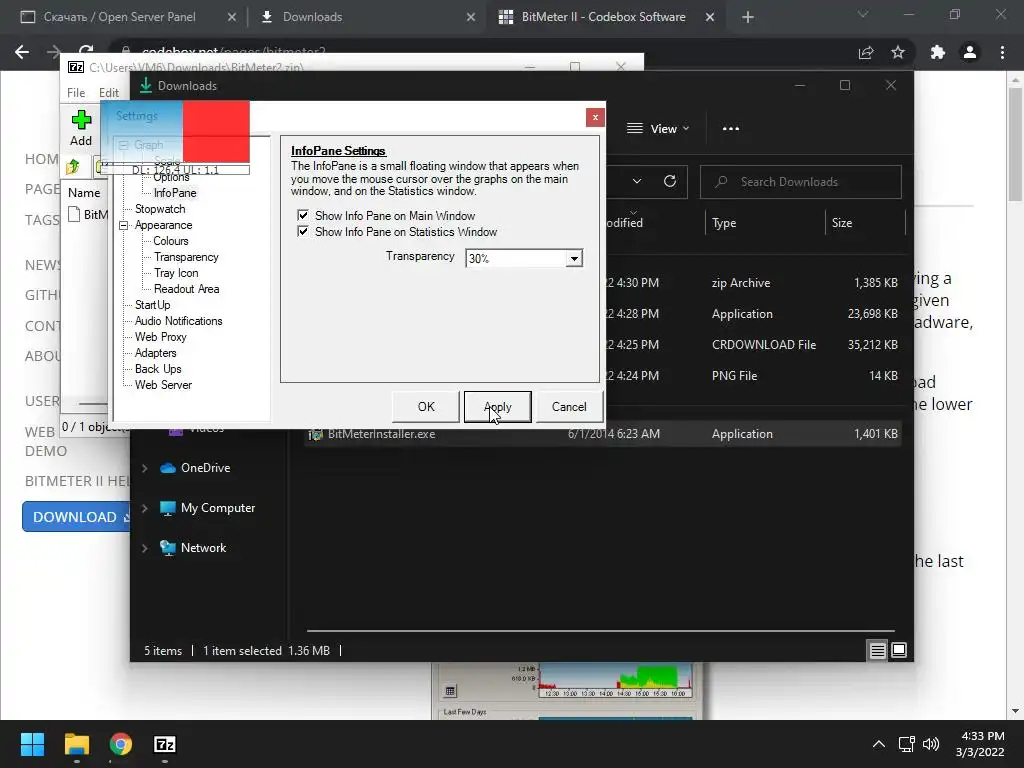Image resolution: width=1024 pixels, height=768 pixels.
Task: Select InfoPane in settings tree
Action: click(175, 193)
